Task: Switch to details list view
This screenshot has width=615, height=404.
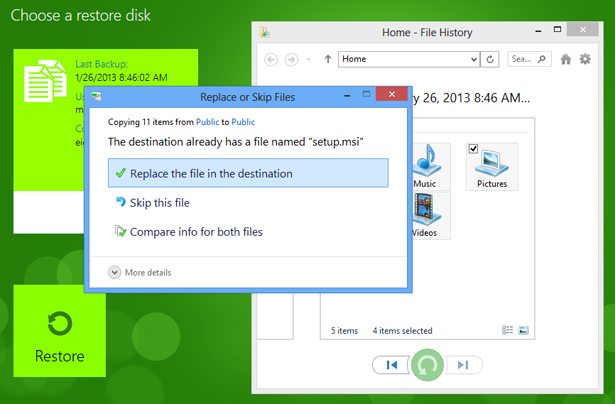Action: coord(507,329)
